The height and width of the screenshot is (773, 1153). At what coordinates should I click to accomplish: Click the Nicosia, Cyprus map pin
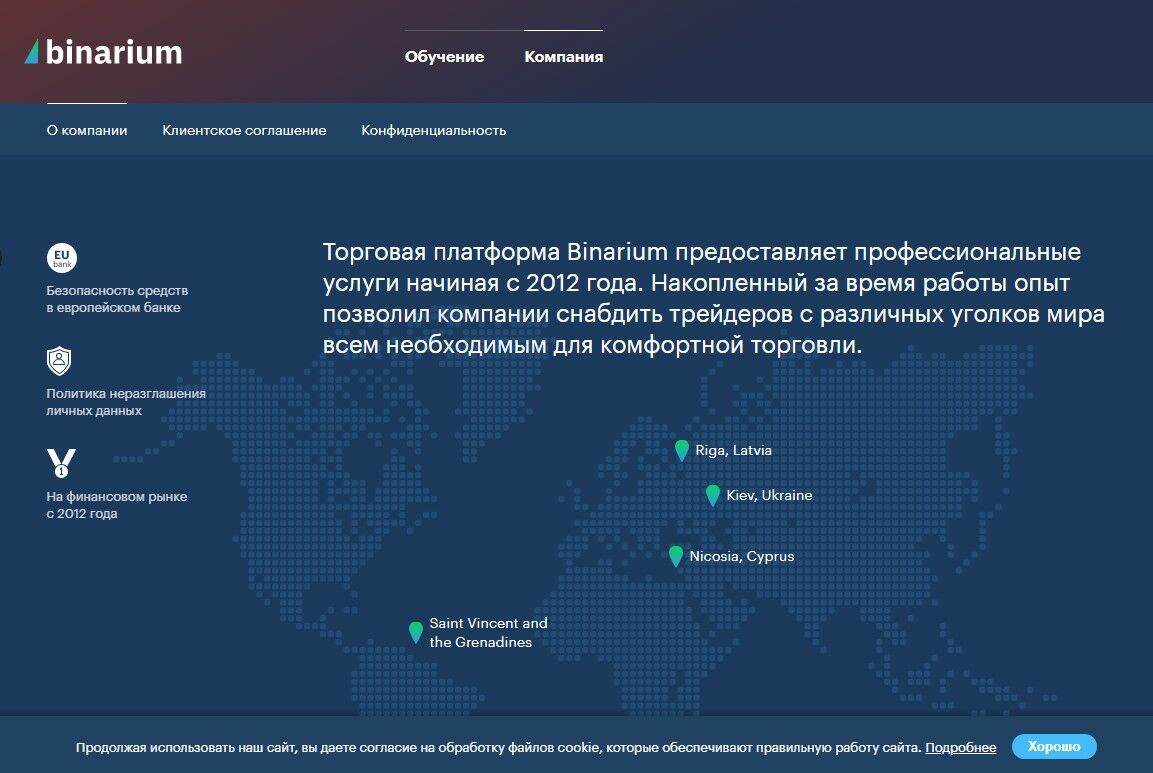pyautogui.click(x=676, y=556)
